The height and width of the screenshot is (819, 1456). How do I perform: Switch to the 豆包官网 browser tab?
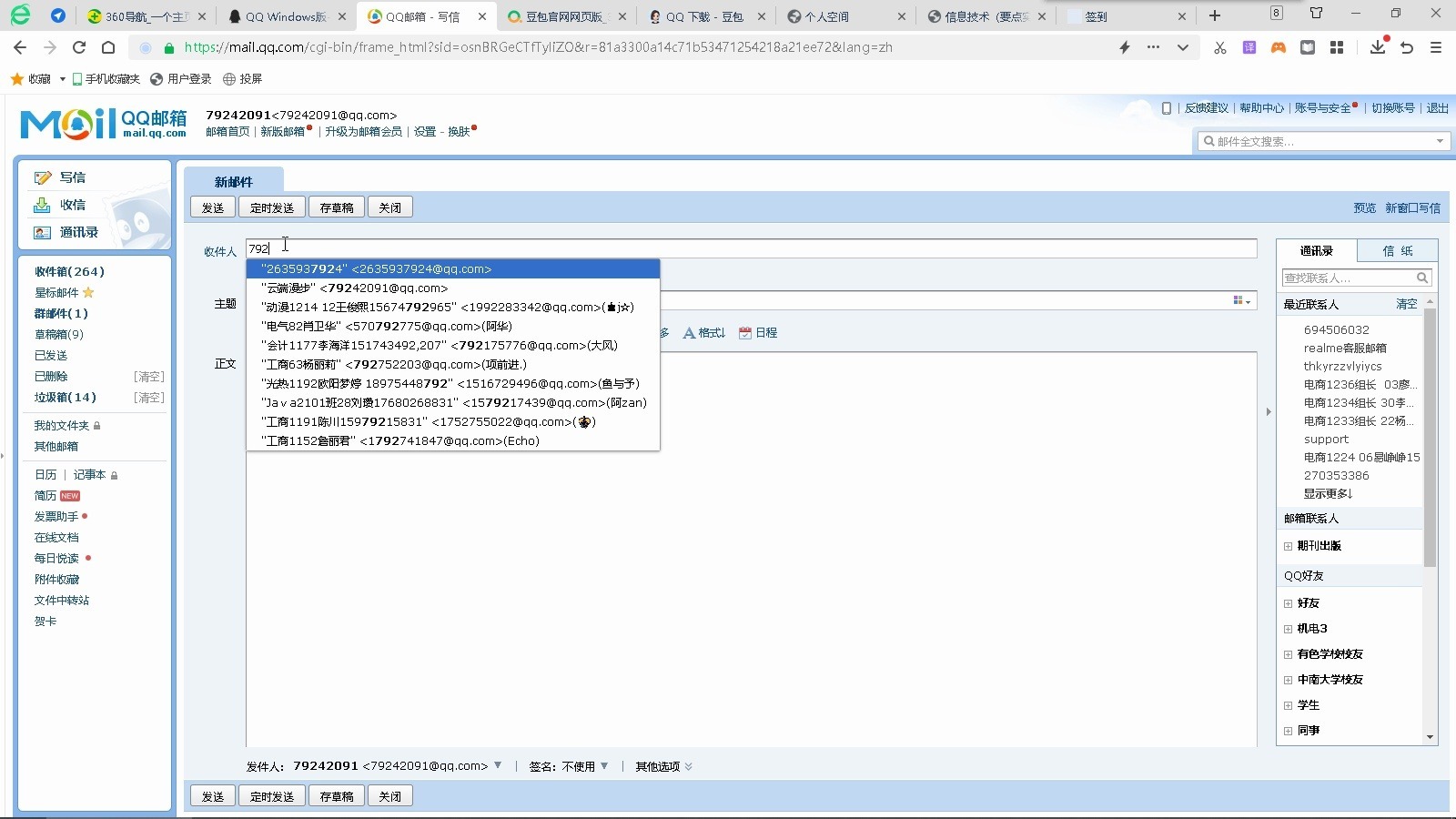564,16
